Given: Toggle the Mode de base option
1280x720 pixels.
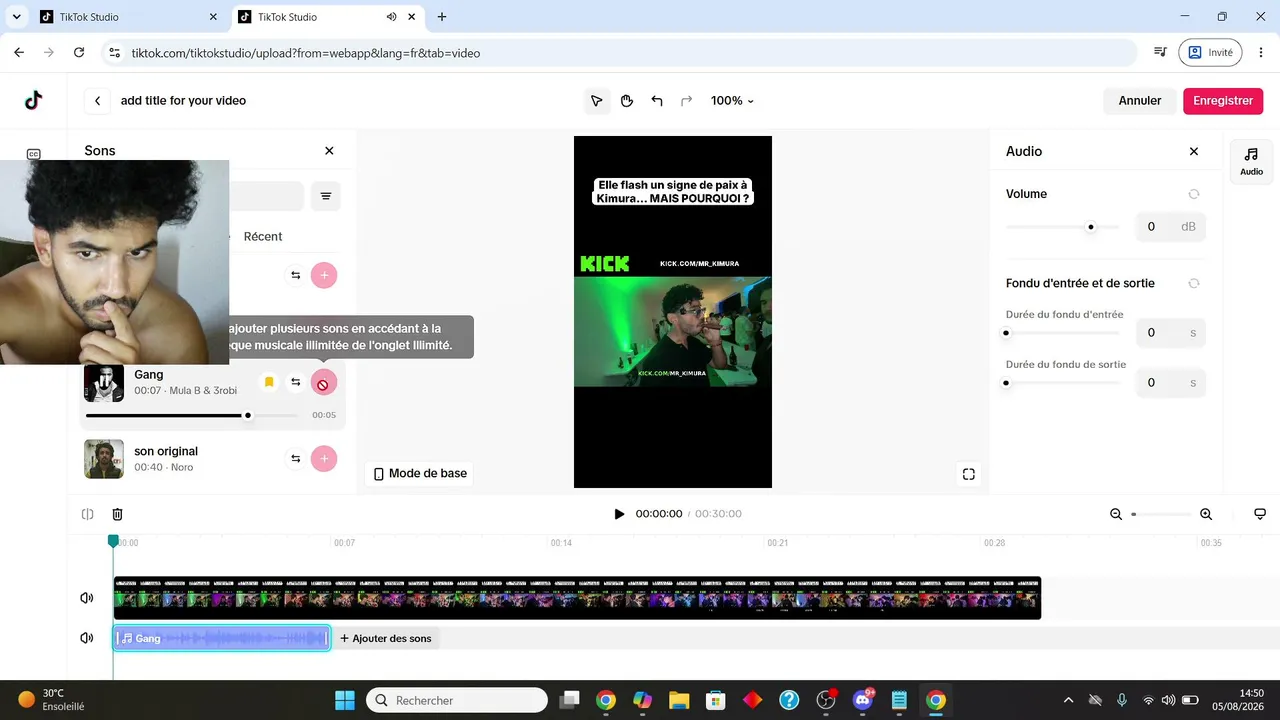Looking at the screenshot, I should 420,474.
